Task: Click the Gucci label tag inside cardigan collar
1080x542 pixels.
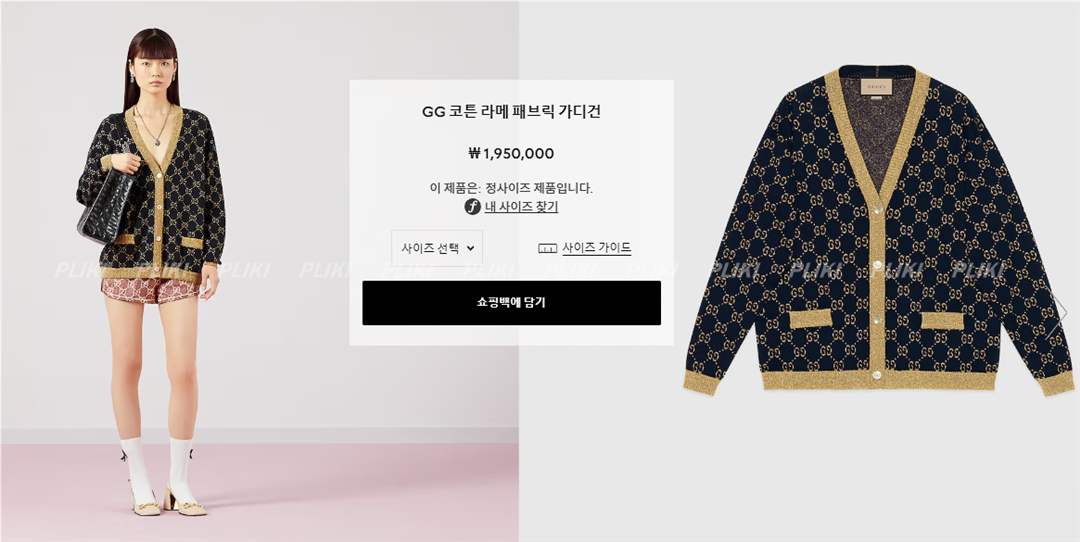Action: pos(878,87)
